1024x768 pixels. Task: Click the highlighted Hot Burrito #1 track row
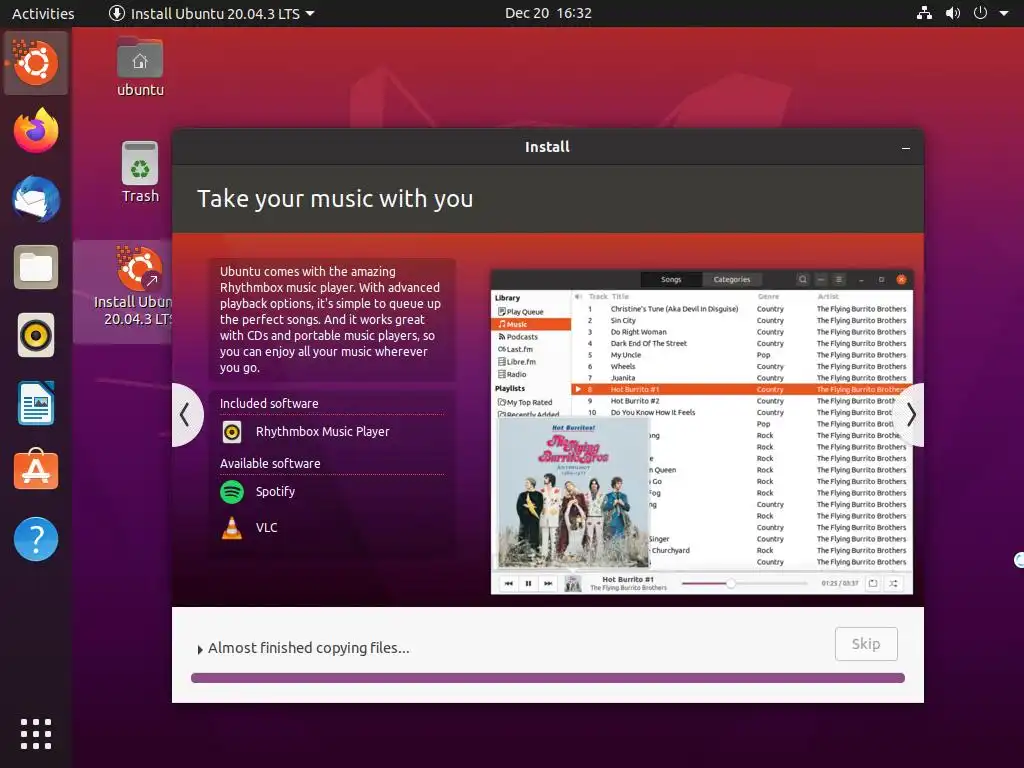741,389
